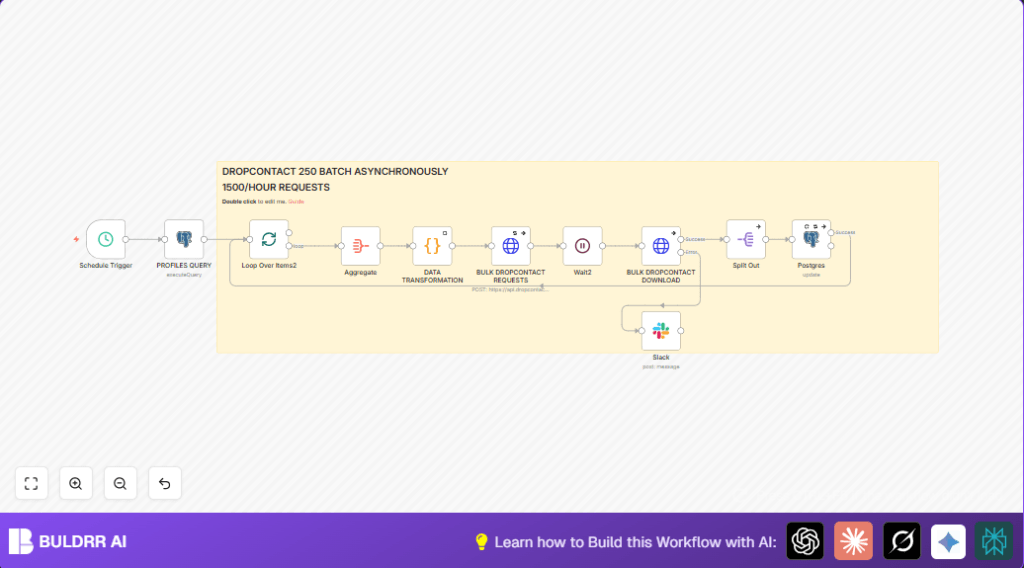This screenshot has width=1024, height=568.
Task: Click the Postgres node Success output connector
Action: 831,232
